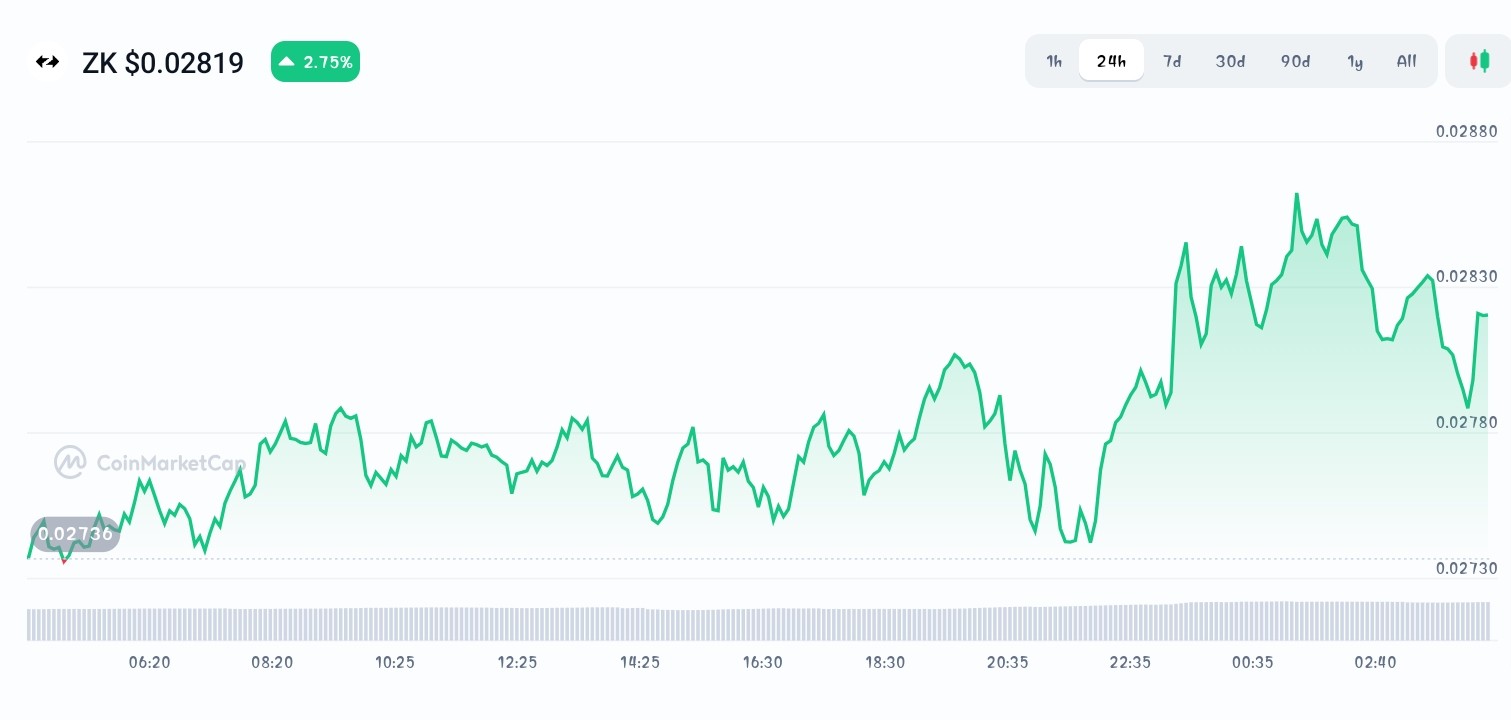Switch chart range to 1h
The image size is (1511, 720).
[x=1054, y=61]
